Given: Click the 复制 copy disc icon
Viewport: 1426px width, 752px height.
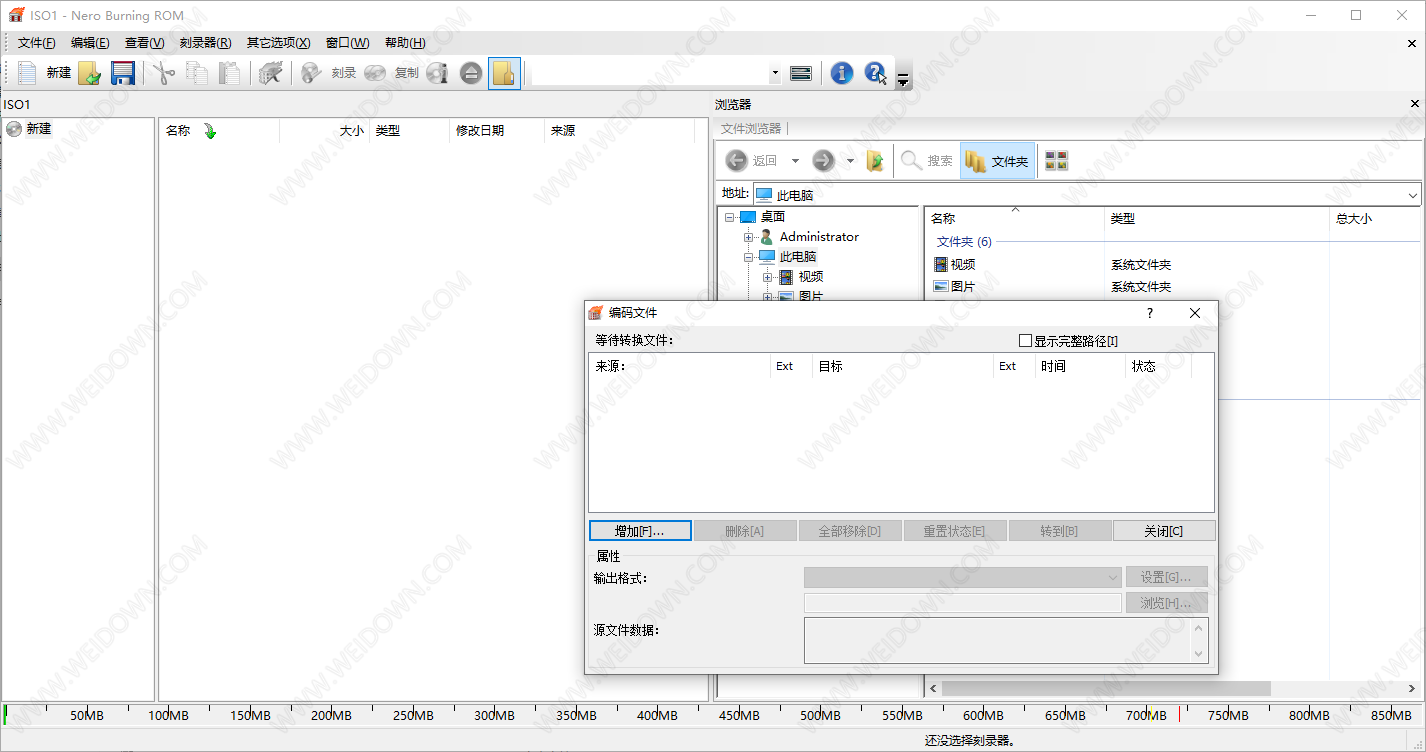Looking at the screenshot, I should tap(375, 72).
